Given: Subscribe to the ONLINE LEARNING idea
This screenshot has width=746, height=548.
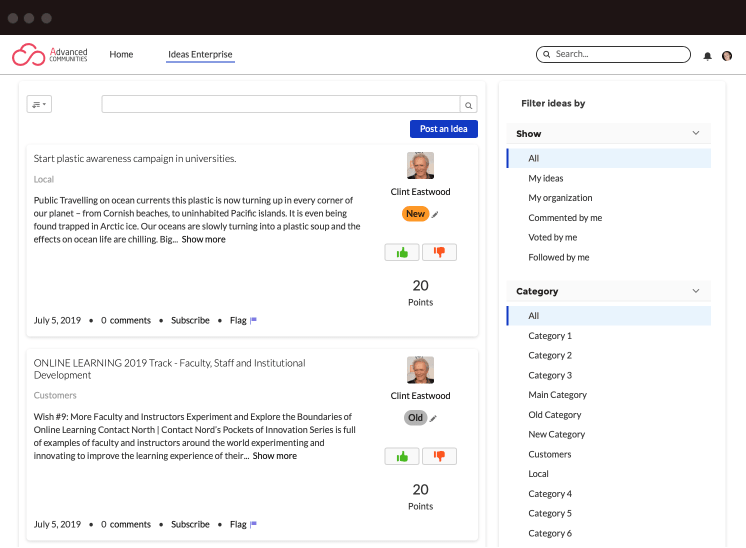Looking at the screenshot, I should click(x=190, y=524).
